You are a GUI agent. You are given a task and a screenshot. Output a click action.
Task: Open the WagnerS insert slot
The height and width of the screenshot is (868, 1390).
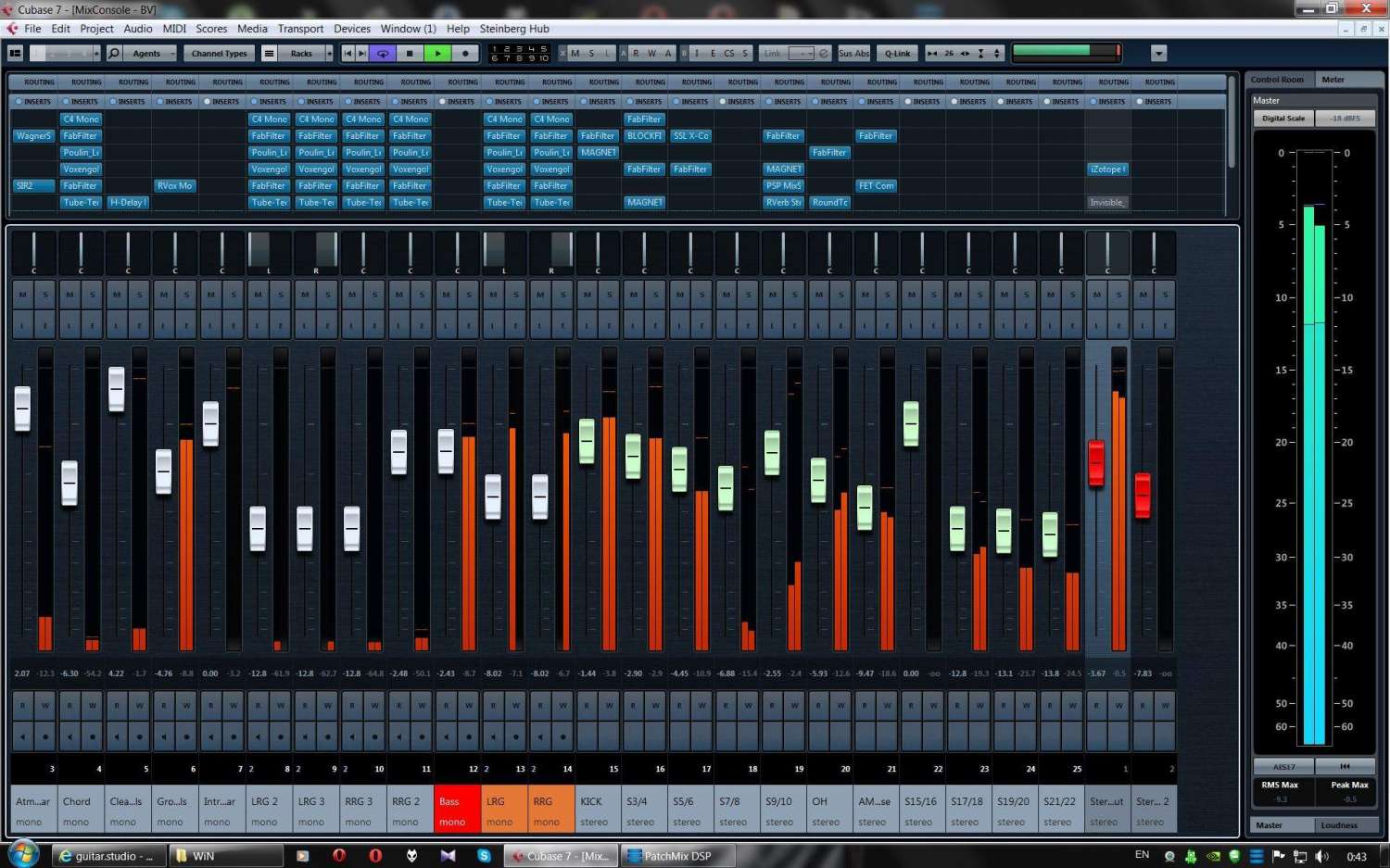coord(33,136)
